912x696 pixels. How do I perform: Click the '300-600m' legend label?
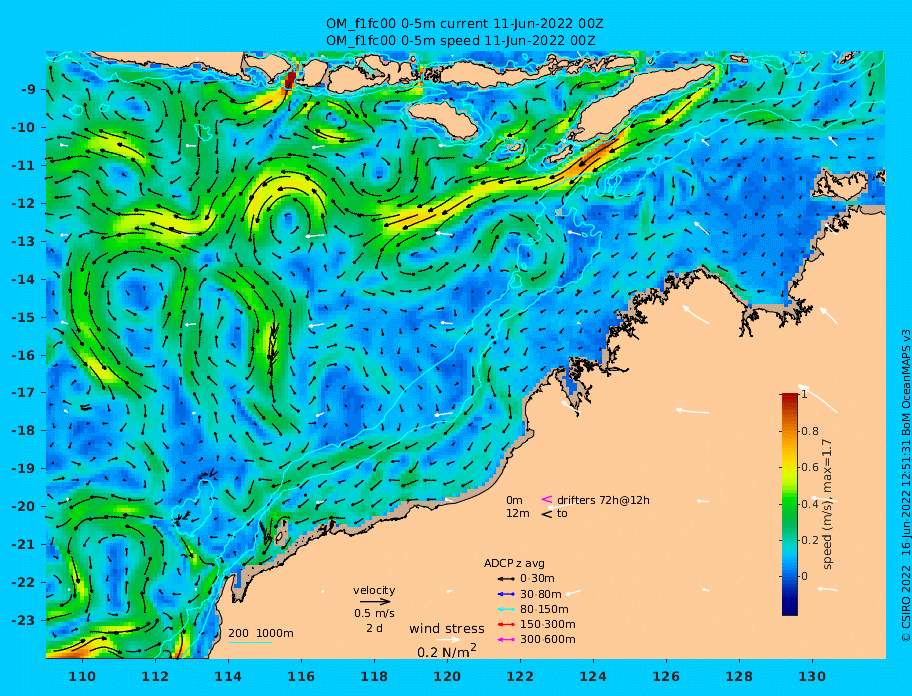tap(547, 640)
